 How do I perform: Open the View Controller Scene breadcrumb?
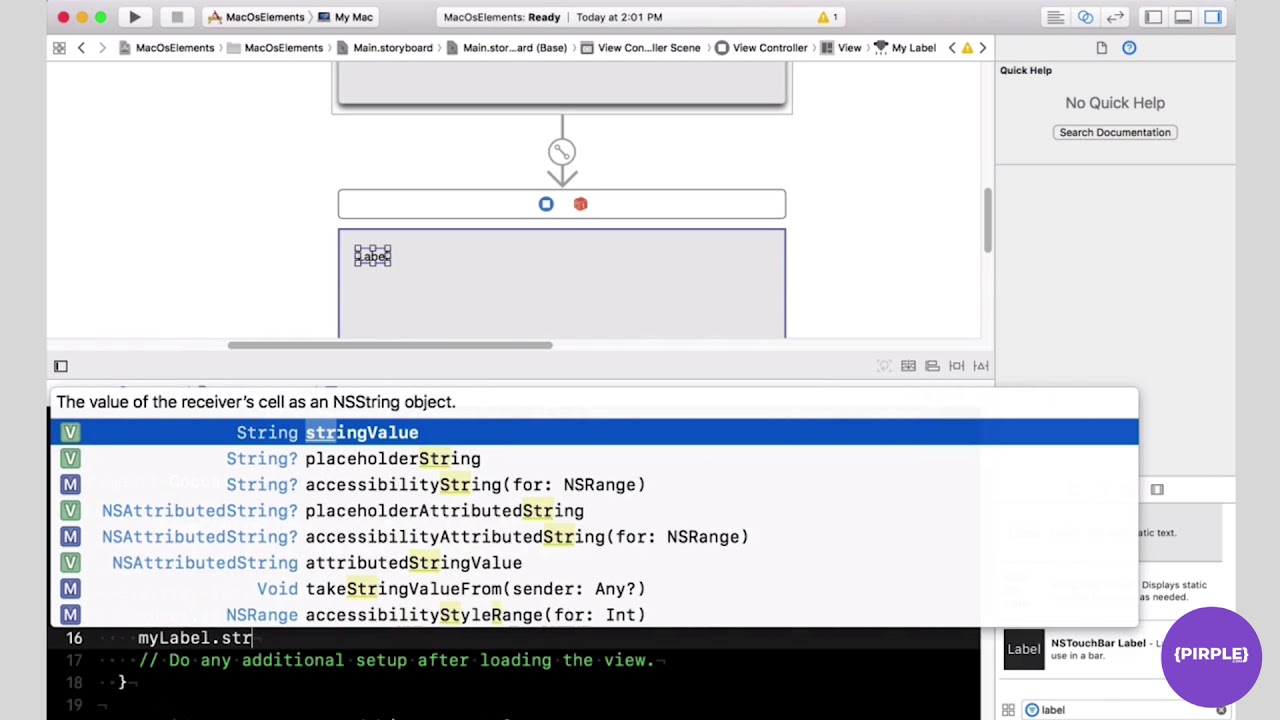pyautogui.click(x=641, y=48)
